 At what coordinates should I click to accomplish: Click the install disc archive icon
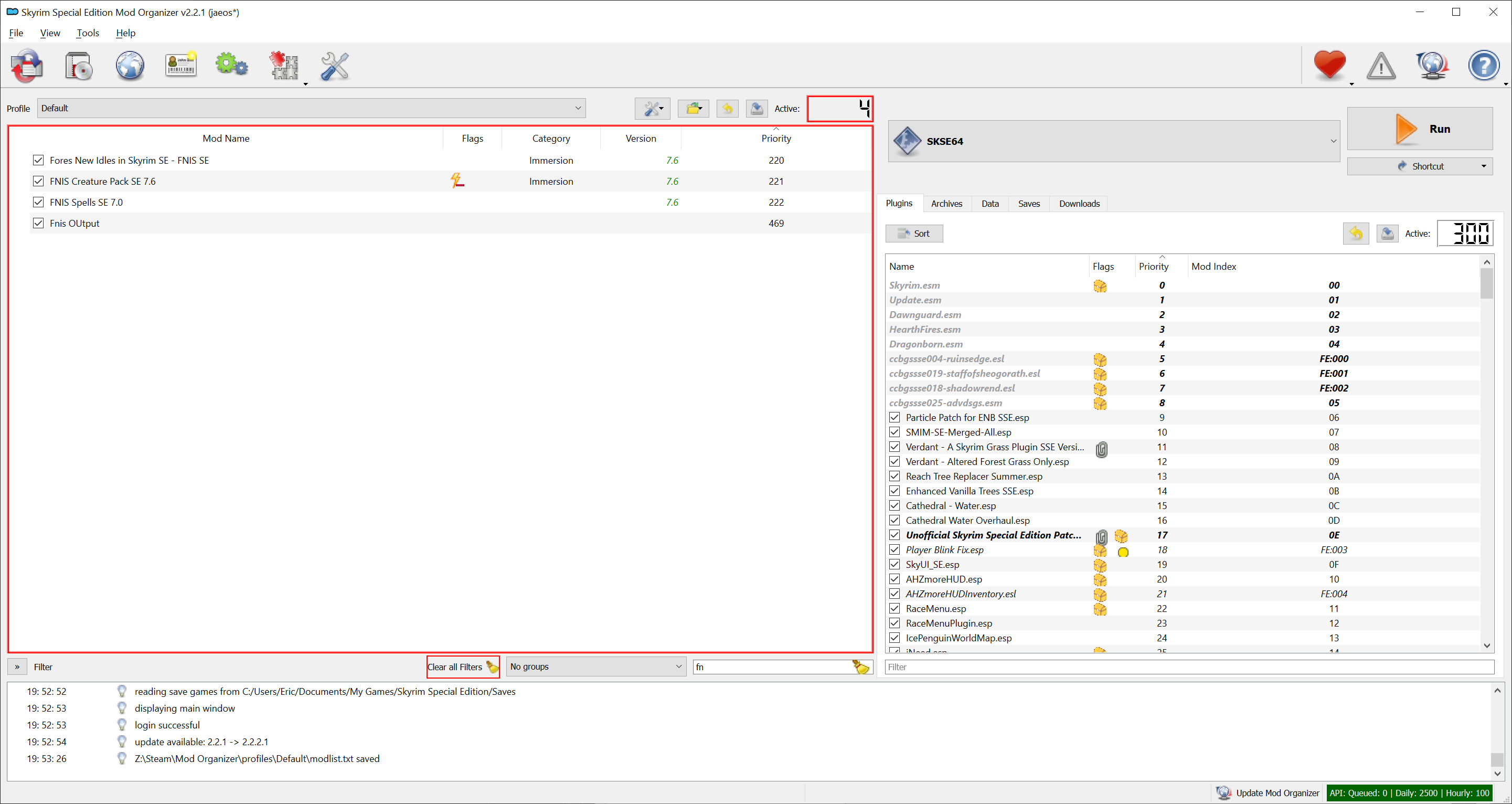[x=79, y=65]
